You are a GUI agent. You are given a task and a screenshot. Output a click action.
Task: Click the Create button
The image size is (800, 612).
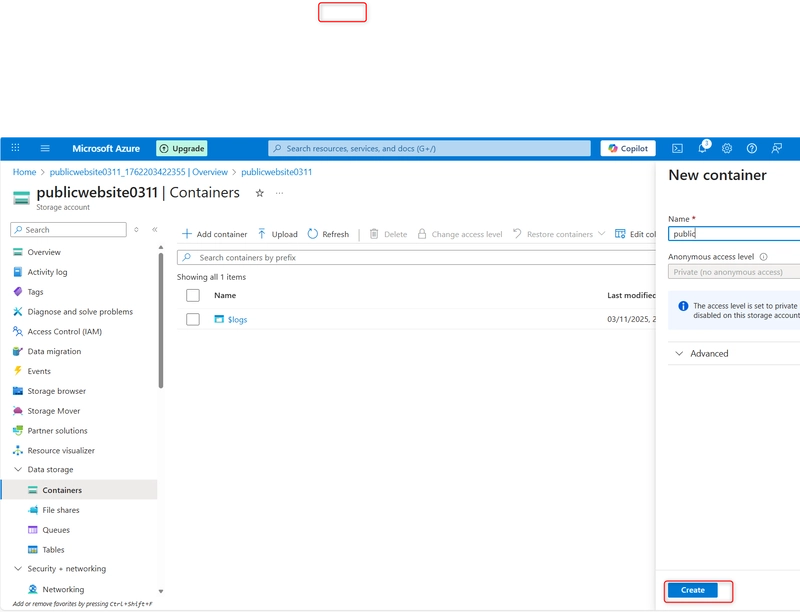point(693,590)
